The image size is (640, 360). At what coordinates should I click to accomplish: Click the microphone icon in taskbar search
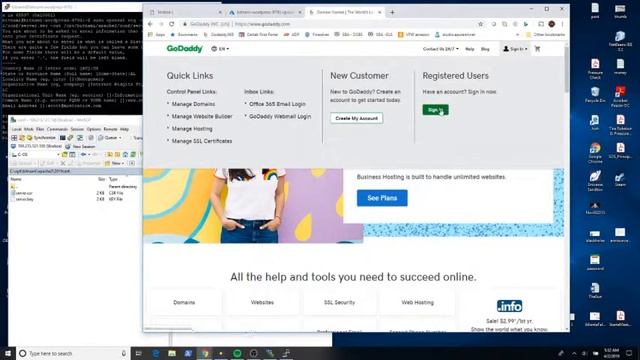coord(123,353)
